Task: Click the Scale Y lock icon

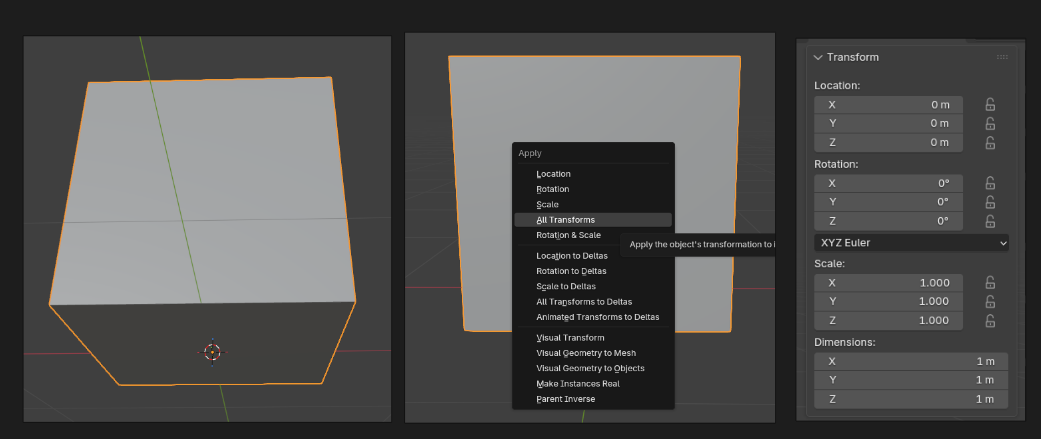Action: 990,301
